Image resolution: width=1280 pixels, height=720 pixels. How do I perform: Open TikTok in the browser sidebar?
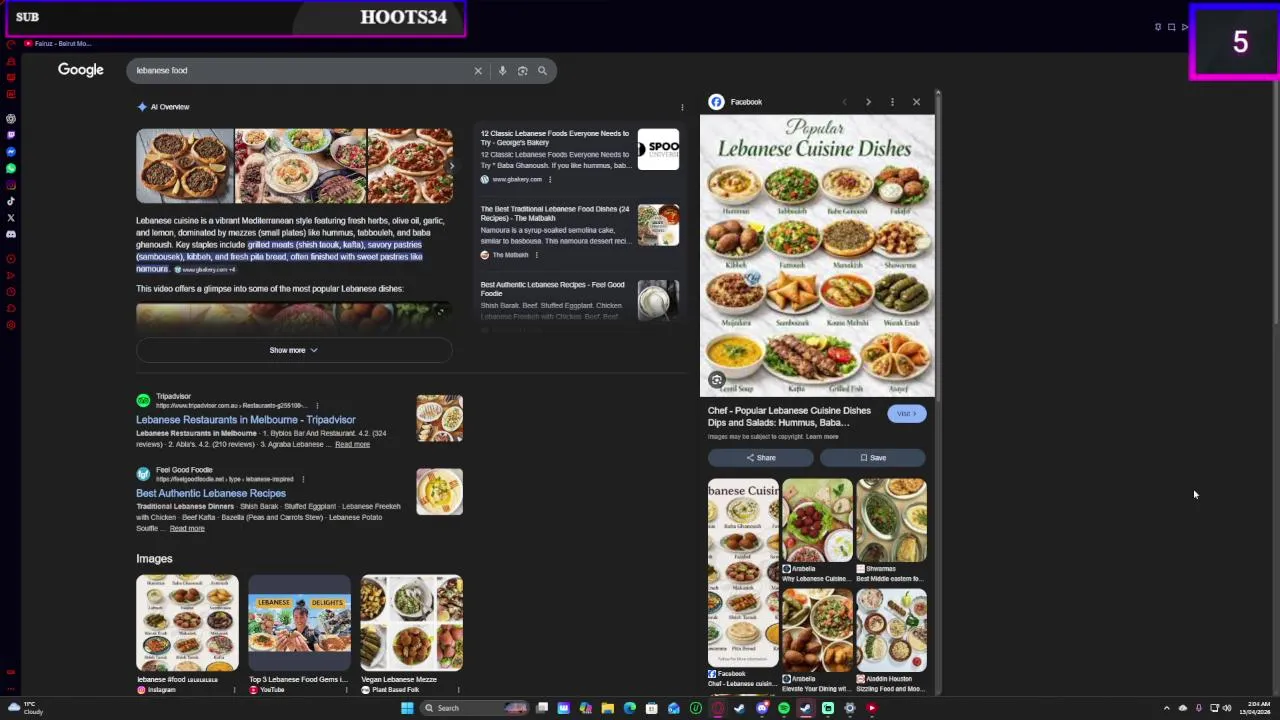click(x=11, y=201)
